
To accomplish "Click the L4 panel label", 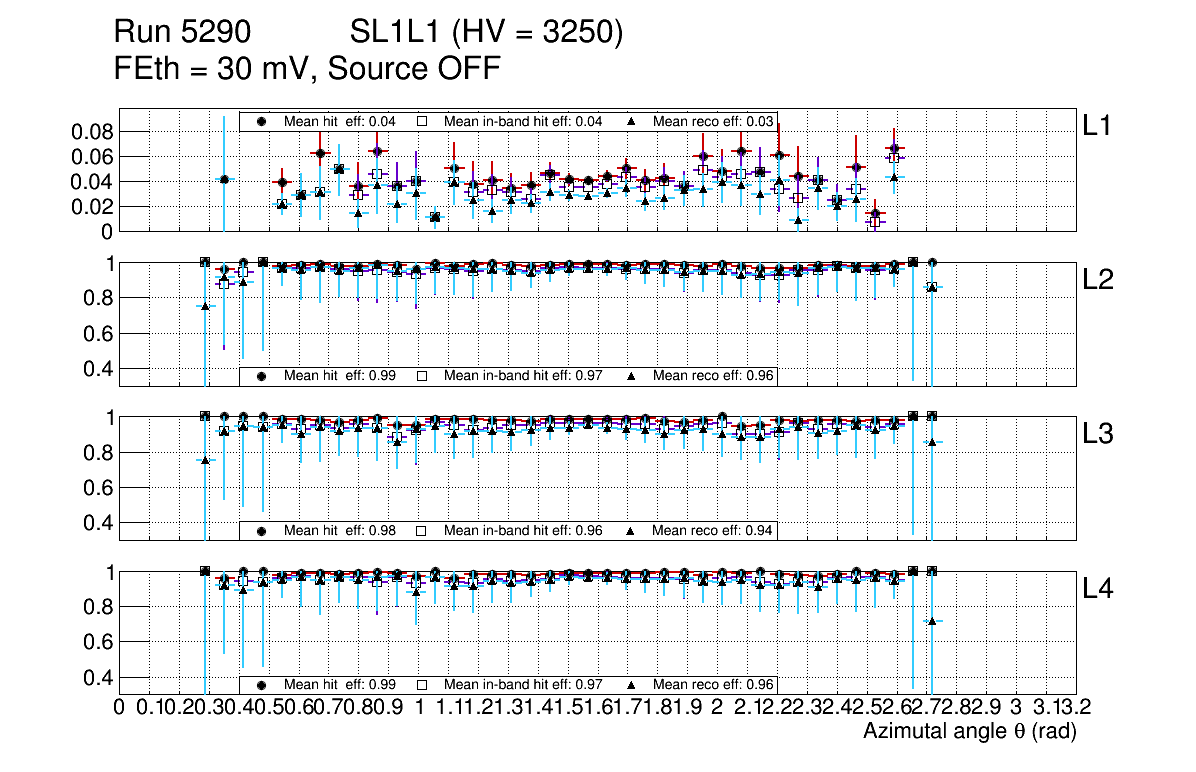I will 1098,590.
